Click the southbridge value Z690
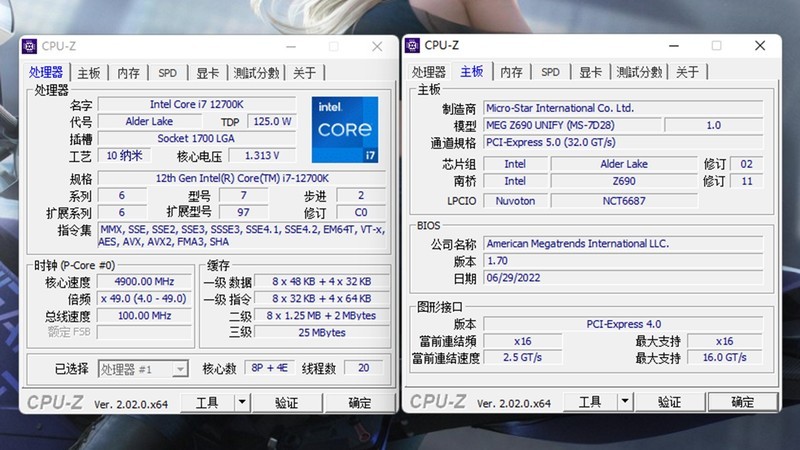The height and width of the screenshot is (450, 800). pyautogui.click(x=624, y=181)
